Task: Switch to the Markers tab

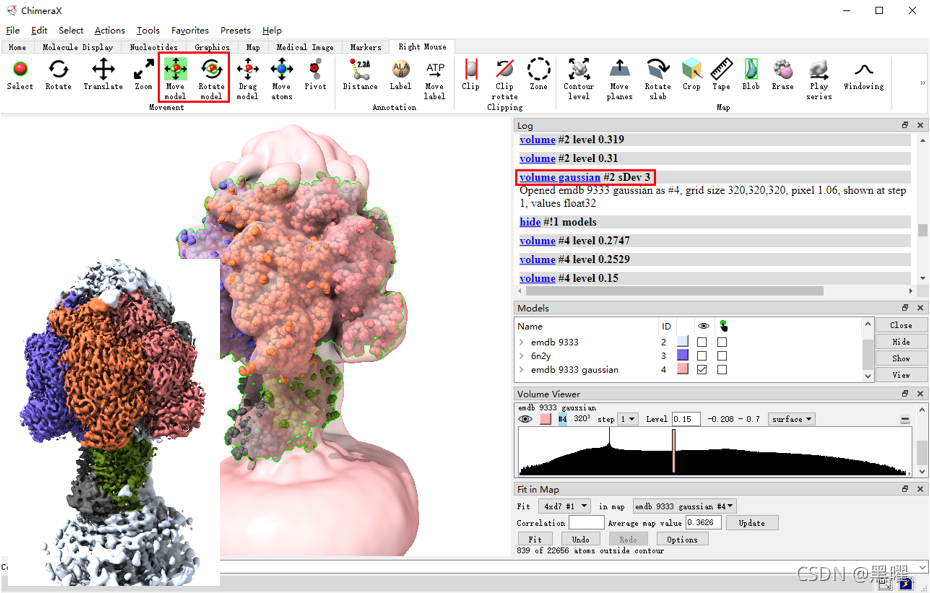Action: pos(365,47)
